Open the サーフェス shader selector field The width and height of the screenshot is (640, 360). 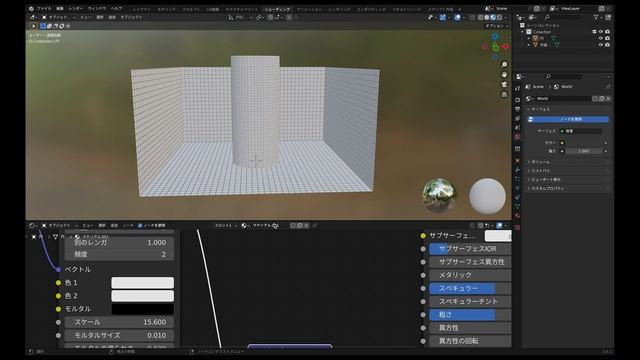(581, 131)
